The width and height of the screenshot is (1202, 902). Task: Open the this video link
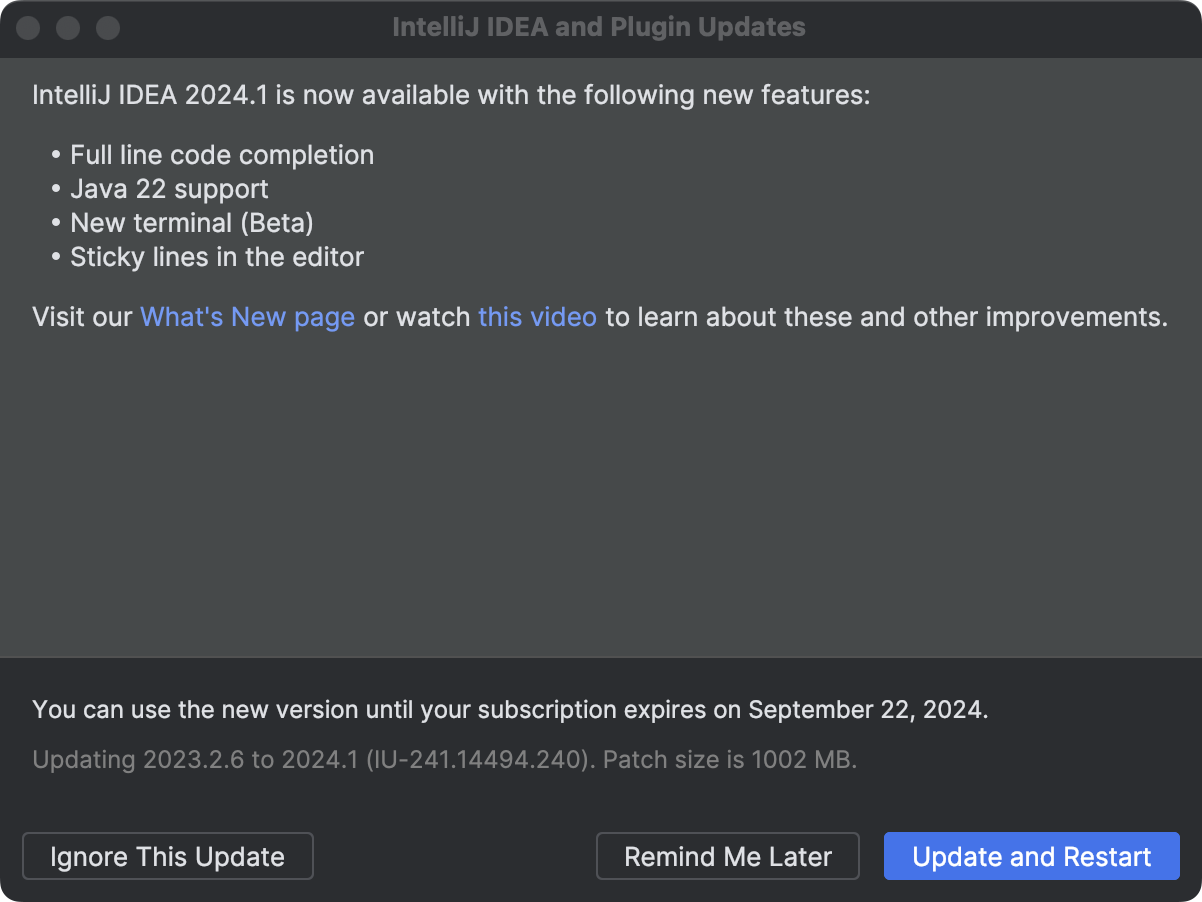[537, 317]
